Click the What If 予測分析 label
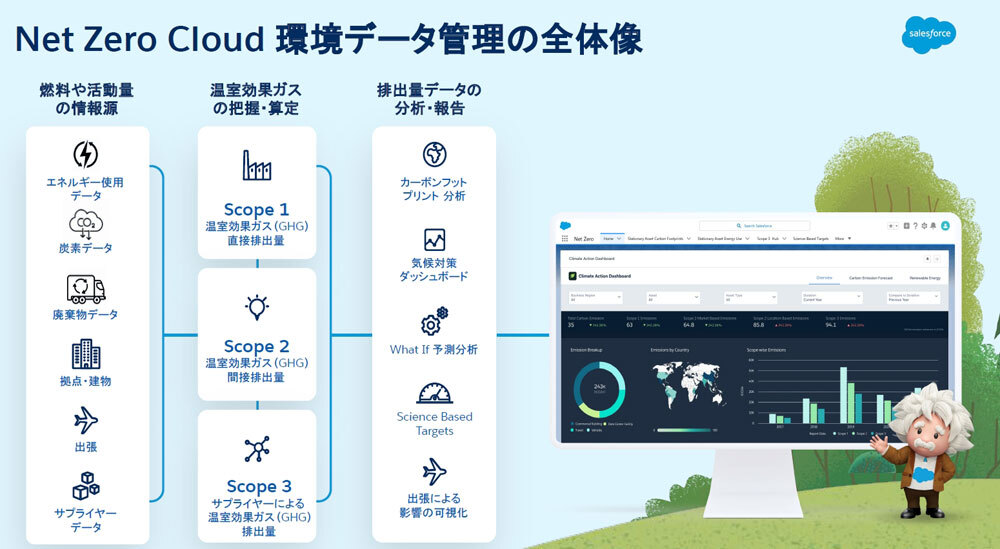The image size is (1000, 549). click(434, 349)
